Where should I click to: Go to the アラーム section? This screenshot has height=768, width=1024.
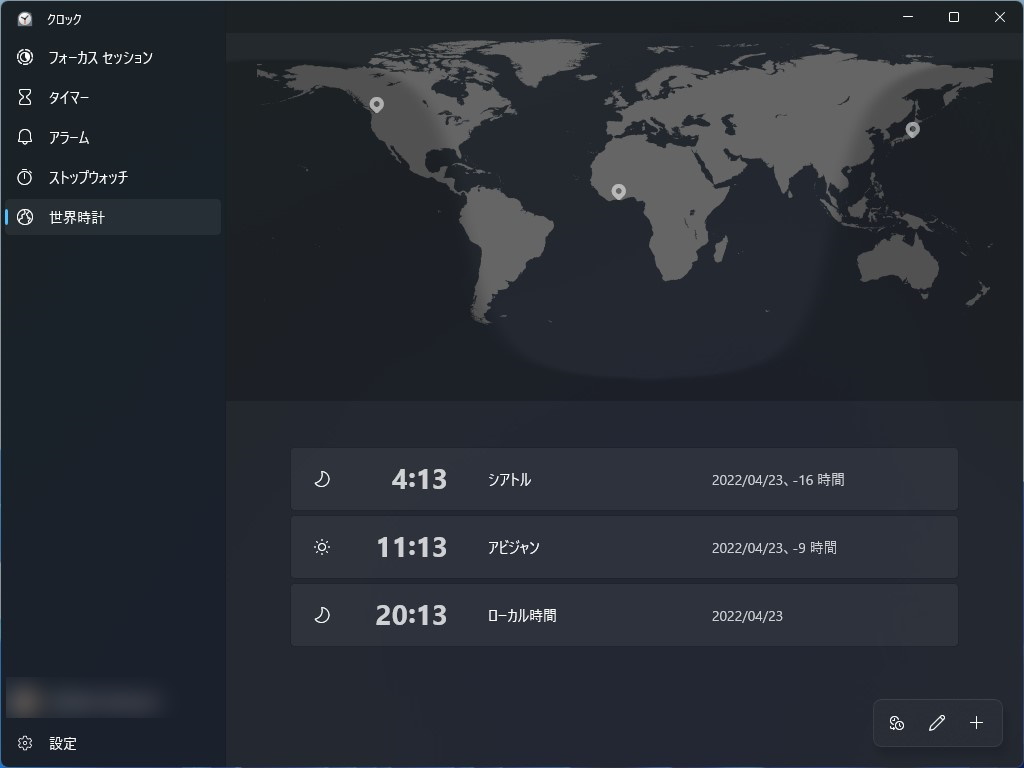pyautogui.click(x=112, y=137)
